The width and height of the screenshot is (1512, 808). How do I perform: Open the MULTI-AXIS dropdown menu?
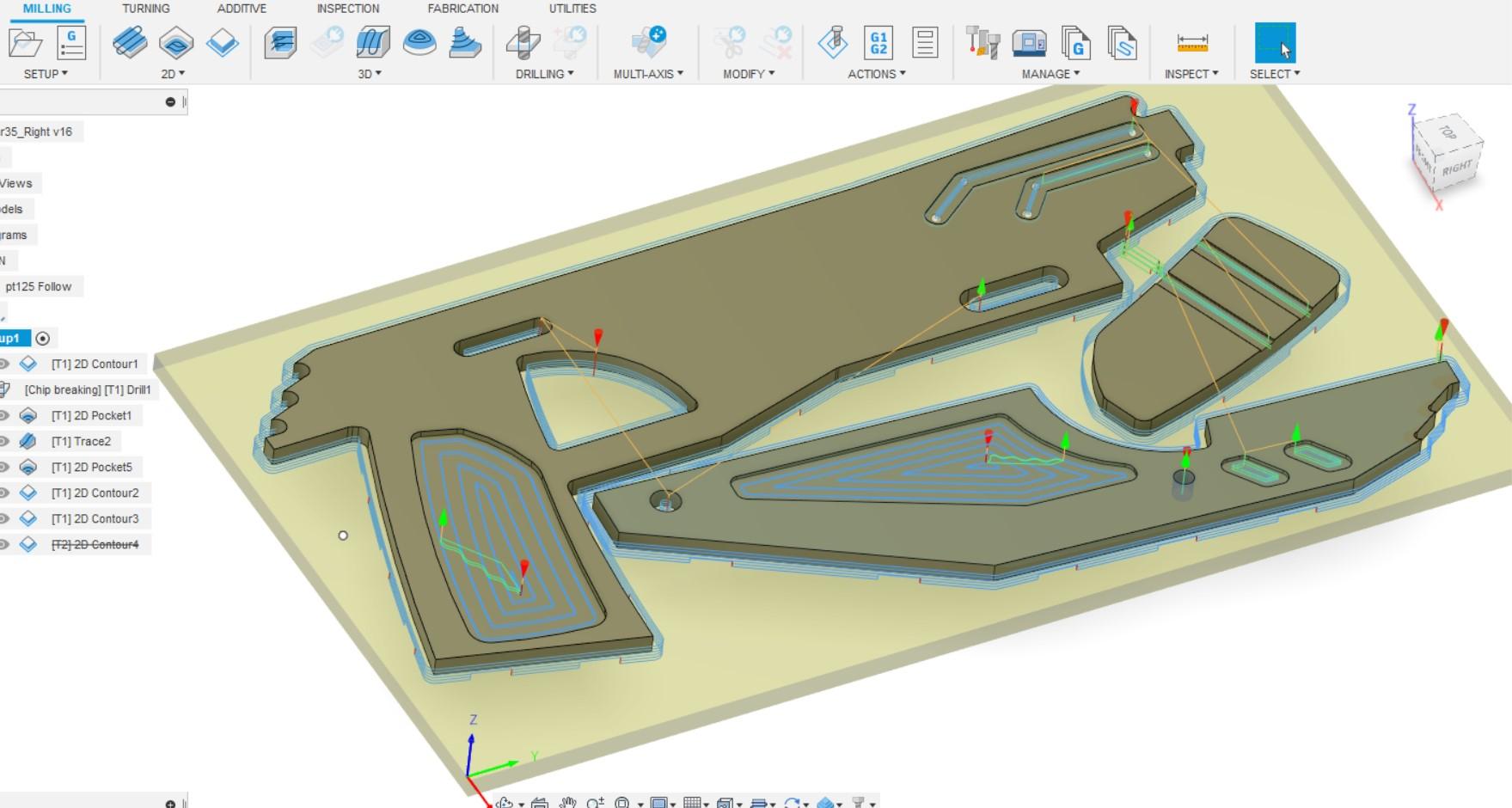coord(649,74)
